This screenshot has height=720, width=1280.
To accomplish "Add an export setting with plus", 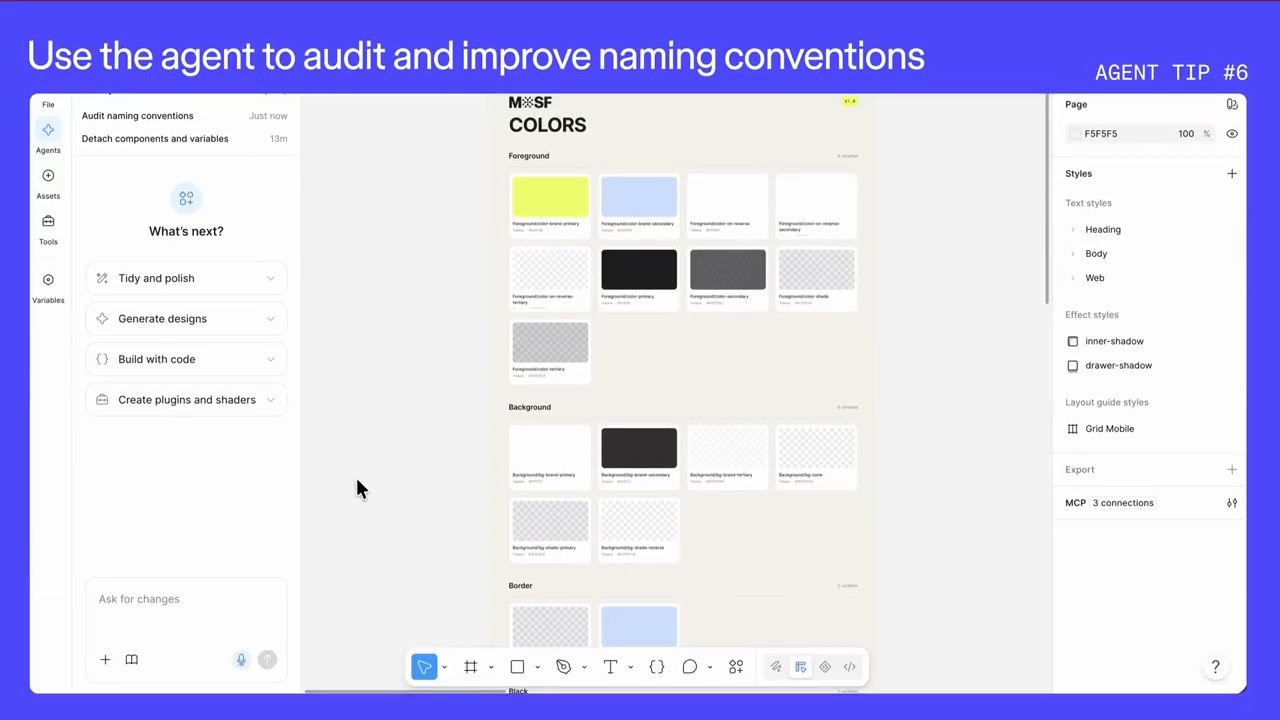I will 1232,470.
